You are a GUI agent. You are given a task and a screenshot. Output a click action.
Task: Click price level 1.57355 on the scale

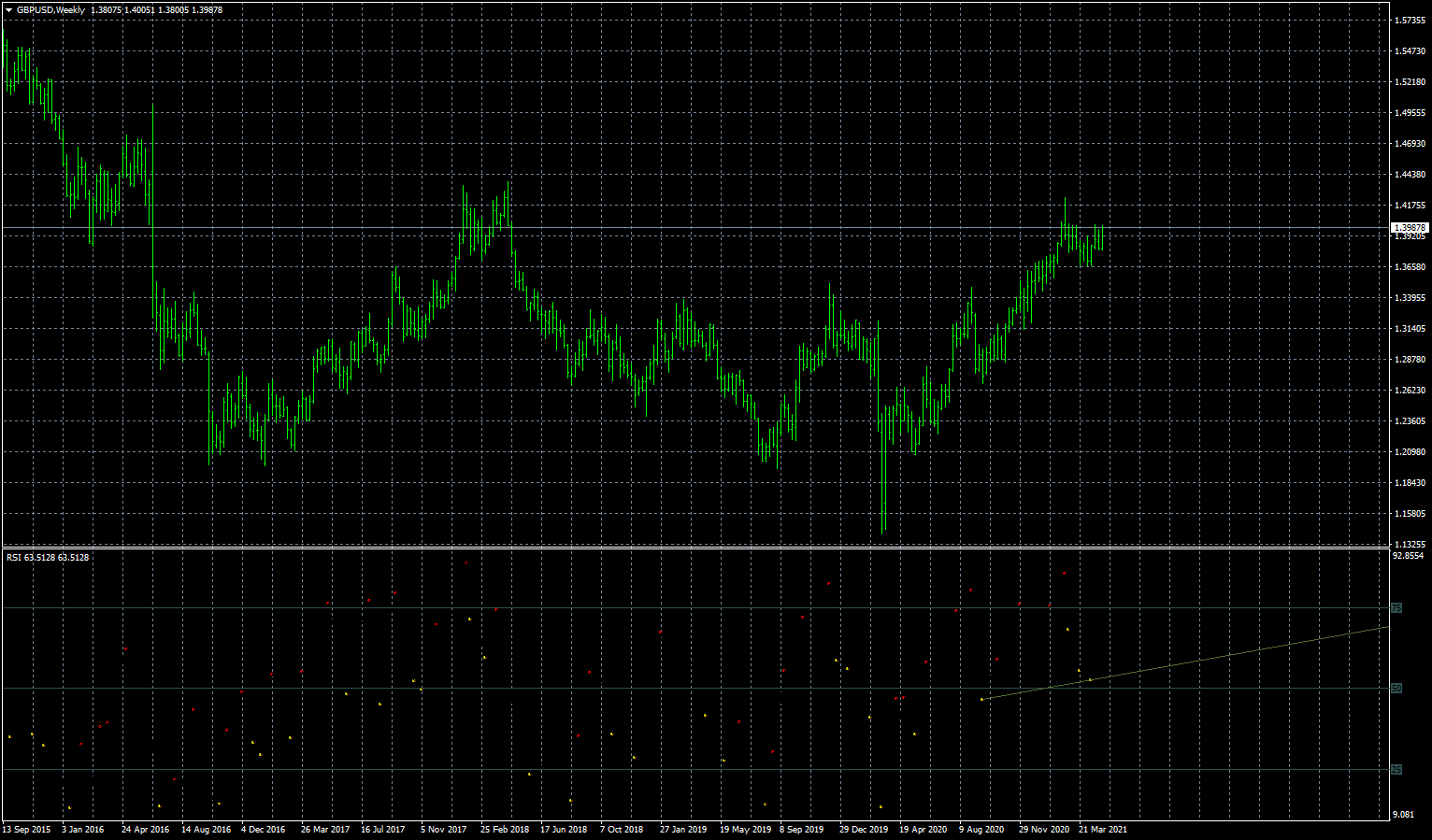click(x=1410, y=20)
